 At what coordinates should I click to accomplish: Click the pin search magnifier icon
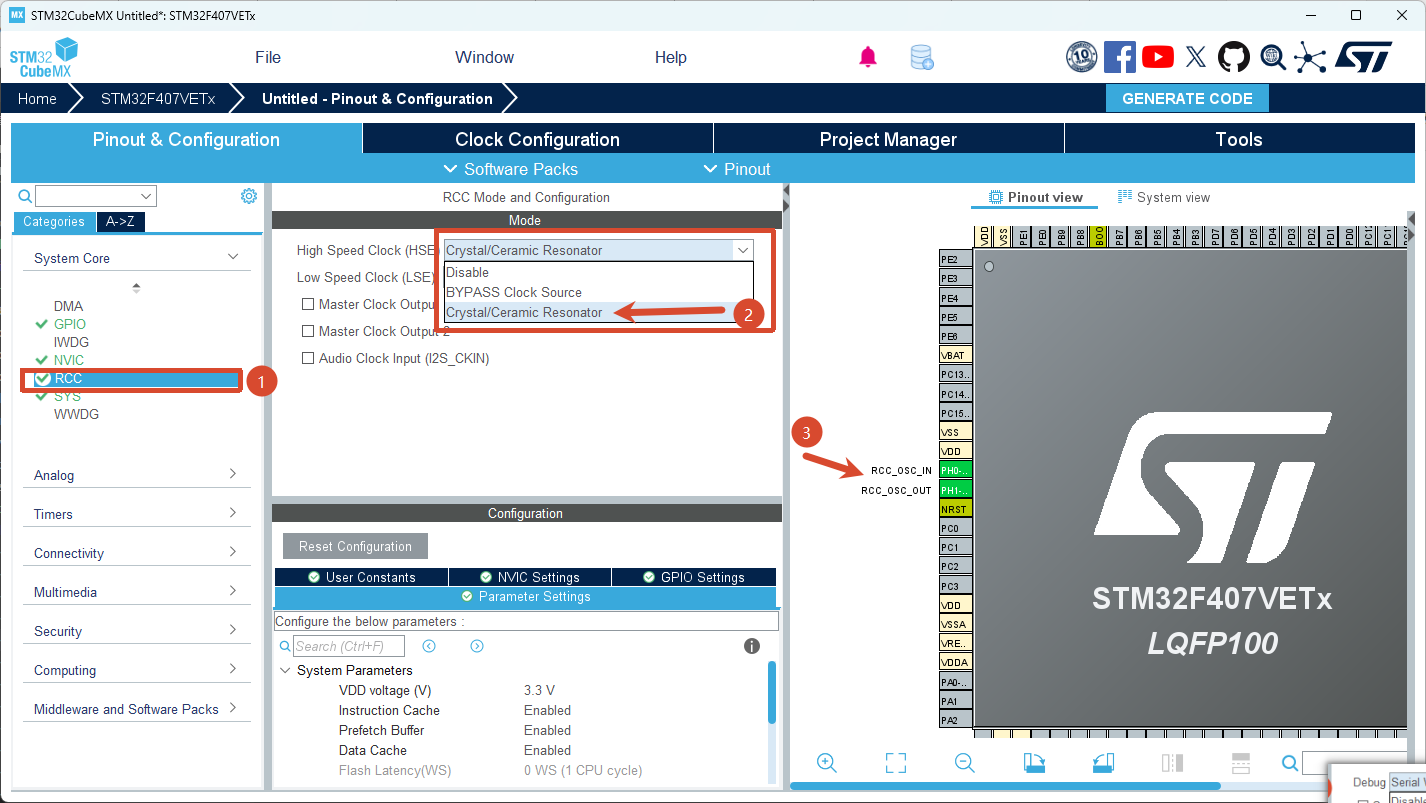pyautogui.click(x=1290, y=764)
